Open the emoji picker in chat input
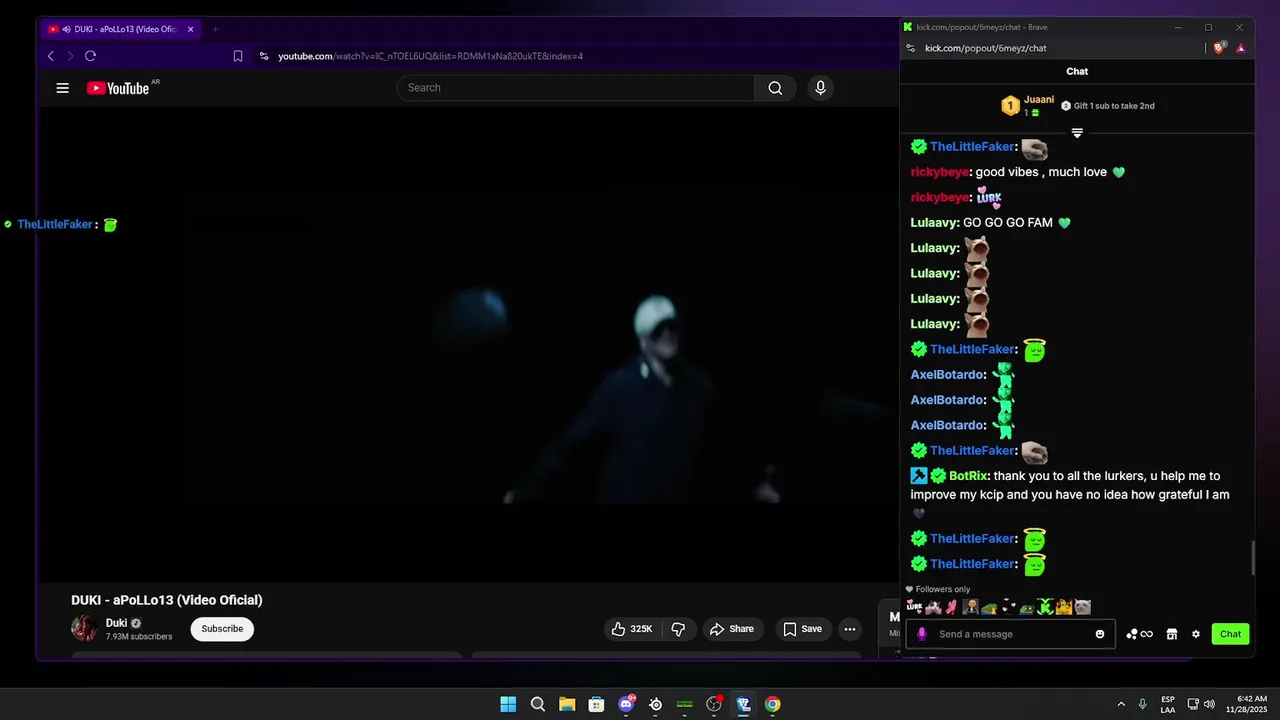The width and height of the screenshot is (1280, 720). [1100, 634]
